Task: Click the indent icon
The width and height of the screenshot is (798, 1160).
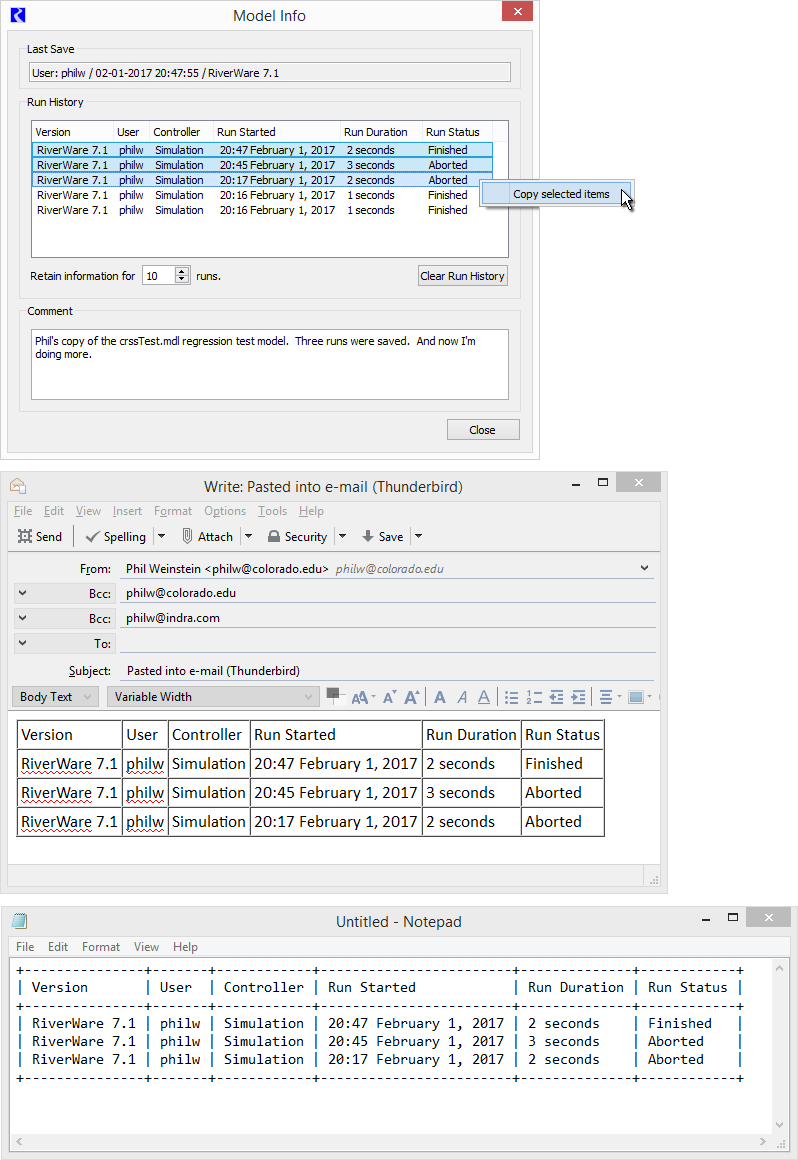Action: [x=578, y=697]
